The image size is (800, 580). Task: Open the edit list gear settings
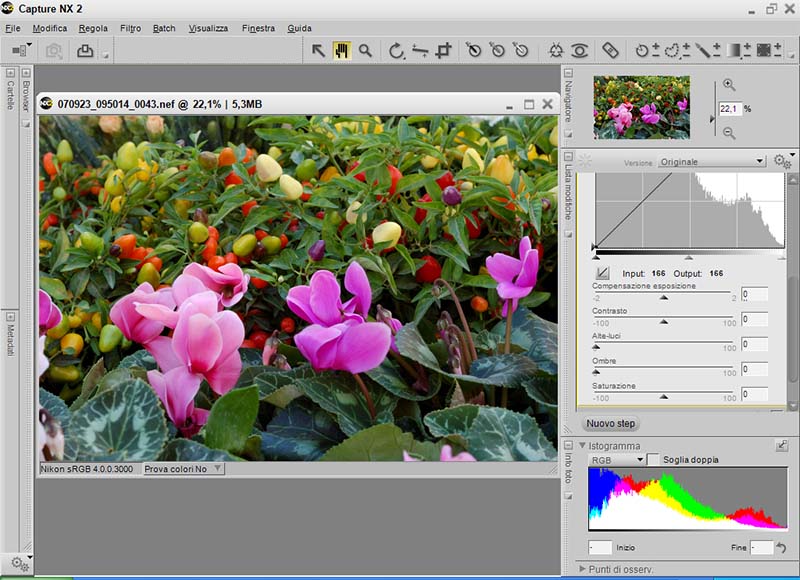(782, 161)
